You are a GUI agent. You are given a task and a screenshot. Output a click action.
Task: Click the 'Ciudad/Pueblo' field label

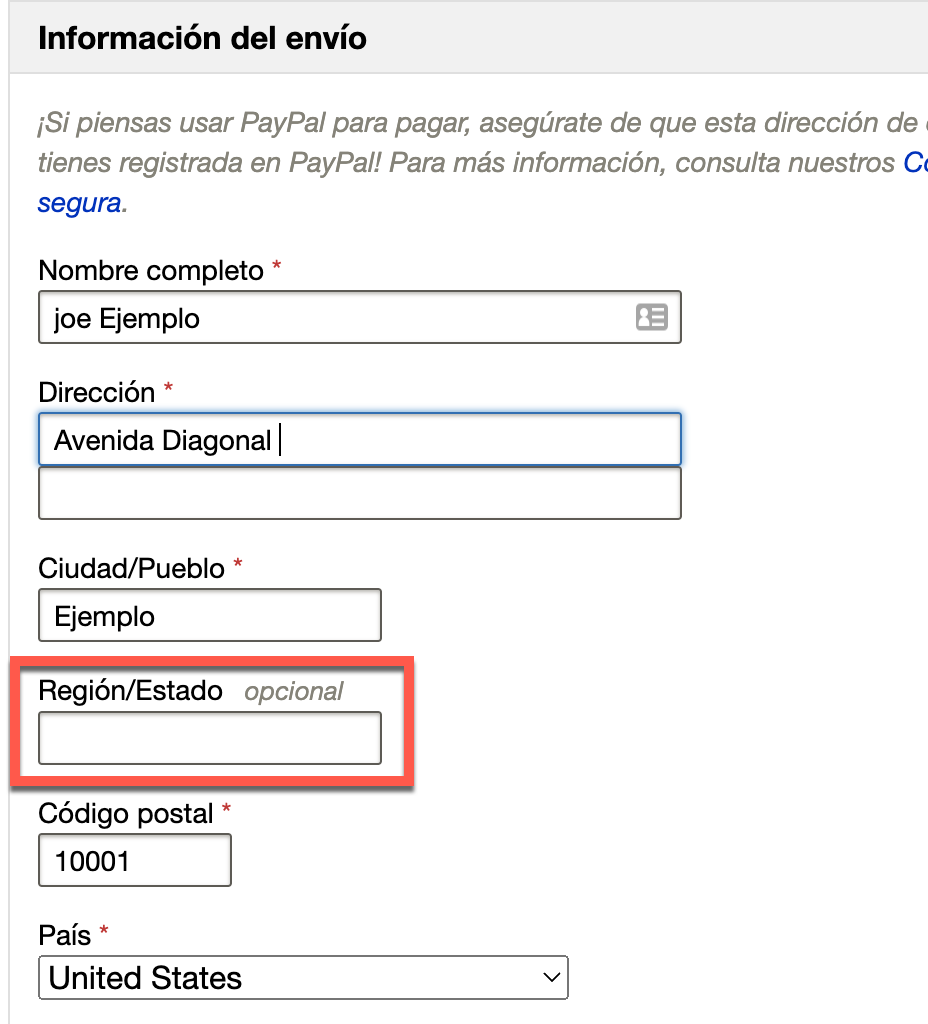tap(131, 568)
